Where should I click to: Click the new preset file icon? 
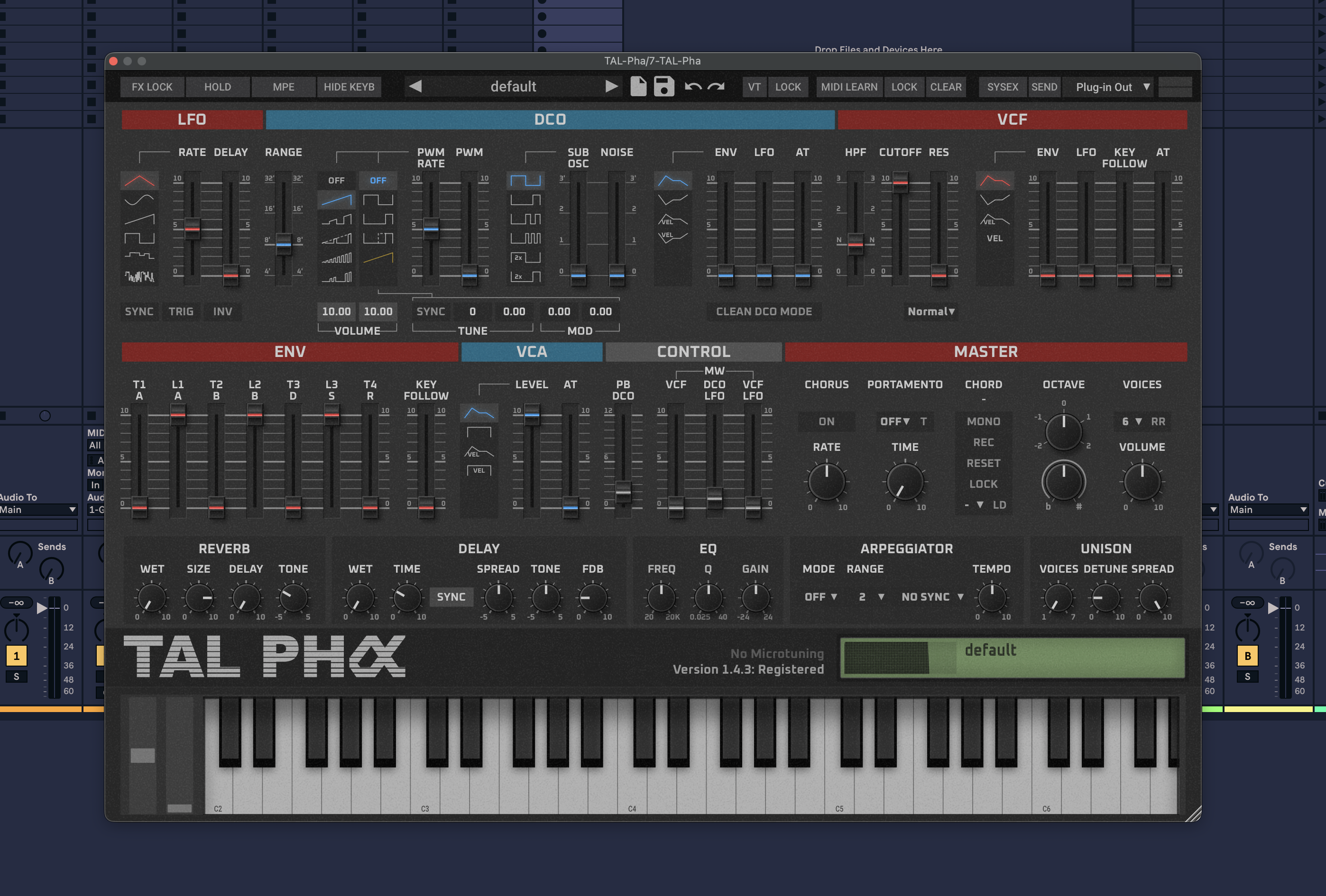[638, 87]
